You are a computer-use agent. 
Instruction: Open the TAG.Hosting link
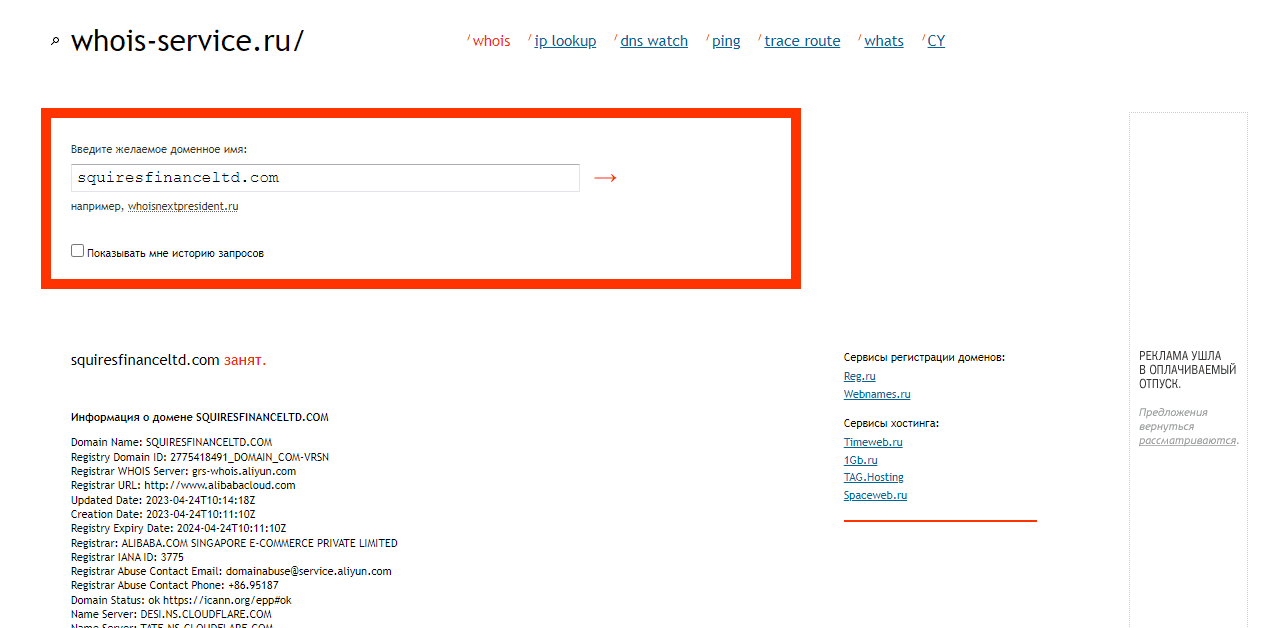coord(873,477)
